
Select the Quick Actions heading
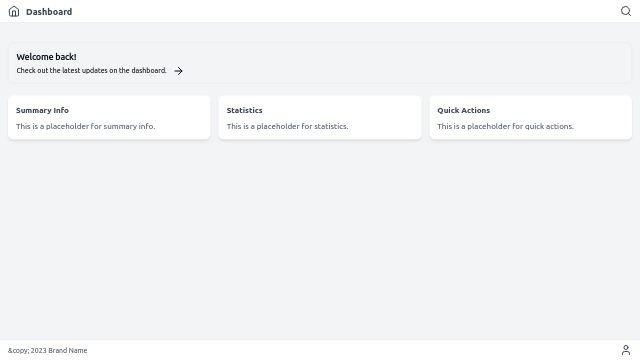click(x=463, y=110)
